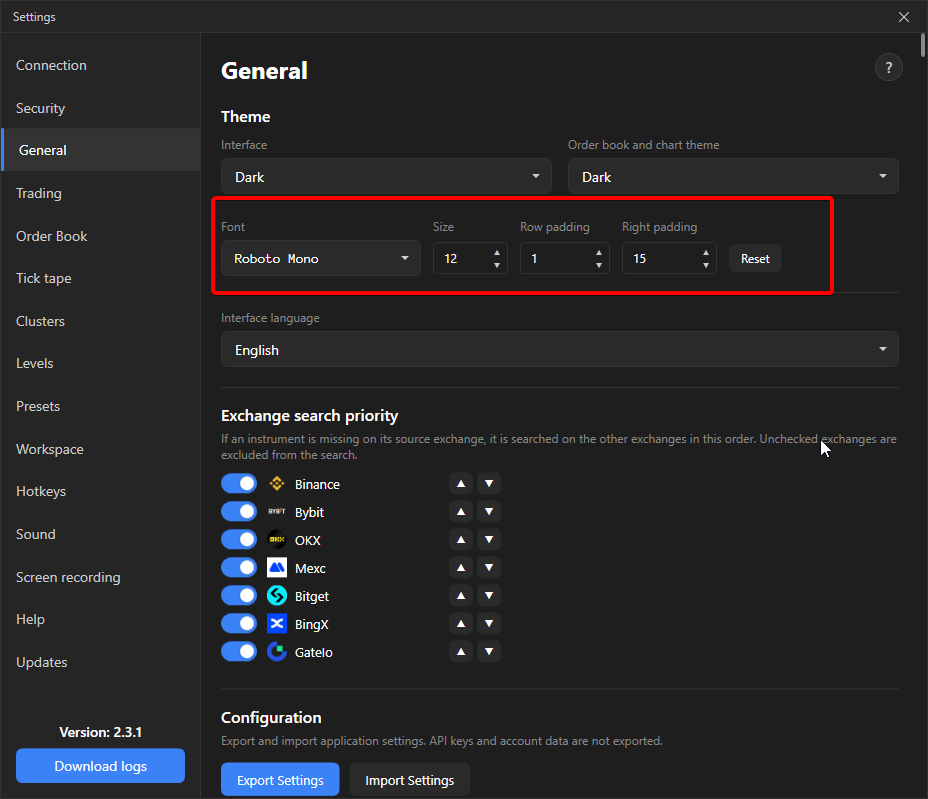Turn off Mexc exchange search

point(239,568)
